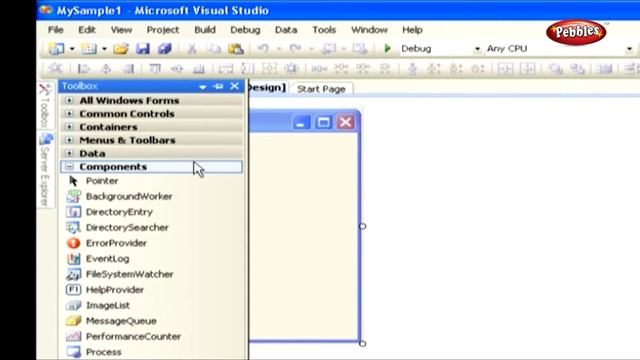640x360 pixels.
Task: Click the Make Horizontal Spacing Equal icon
Action: pyautogui.click(x=319, y=69)
